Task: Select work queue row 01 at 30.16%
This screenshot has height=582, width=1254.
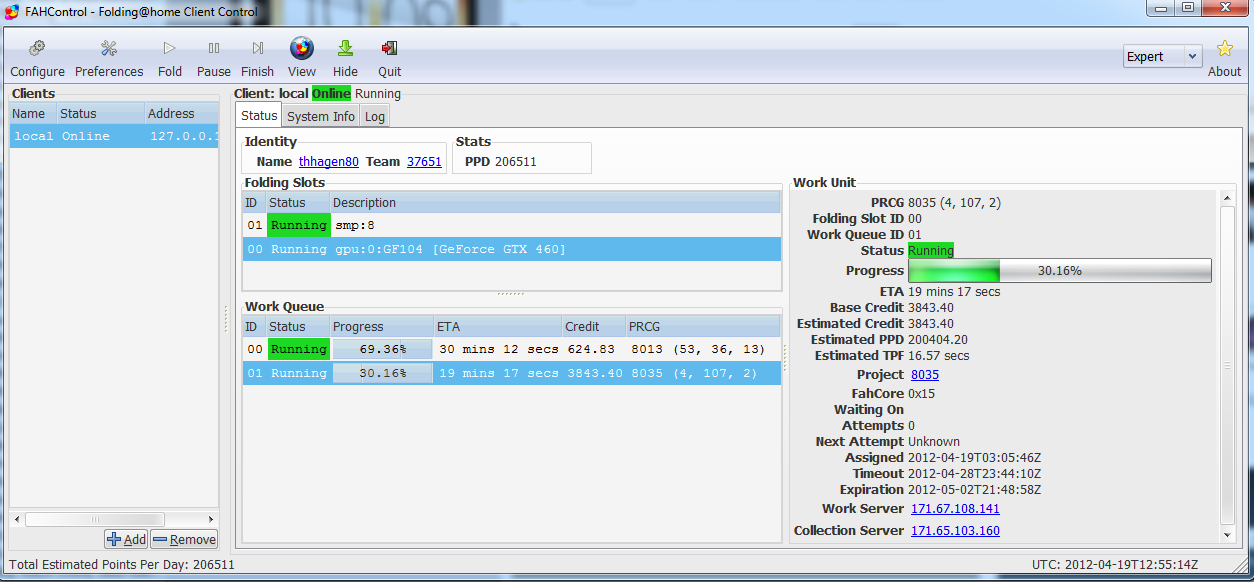Action: pyautogui.click(x=511, y=373)
